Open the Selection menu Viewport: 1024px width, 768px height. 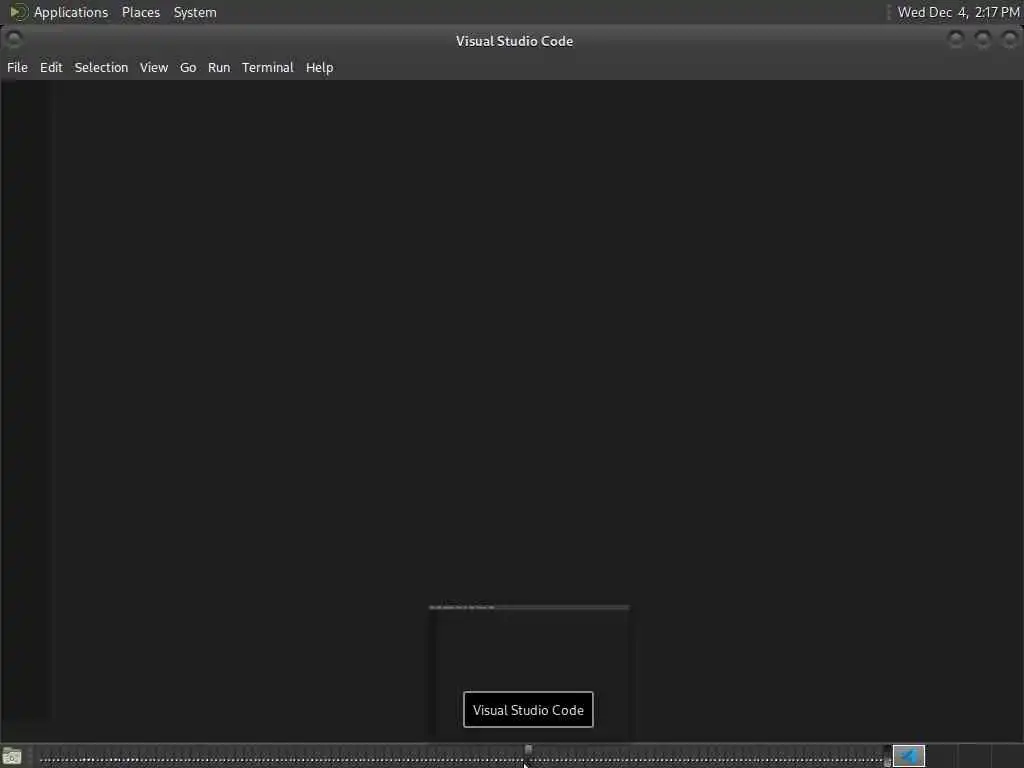pos(101,67)
